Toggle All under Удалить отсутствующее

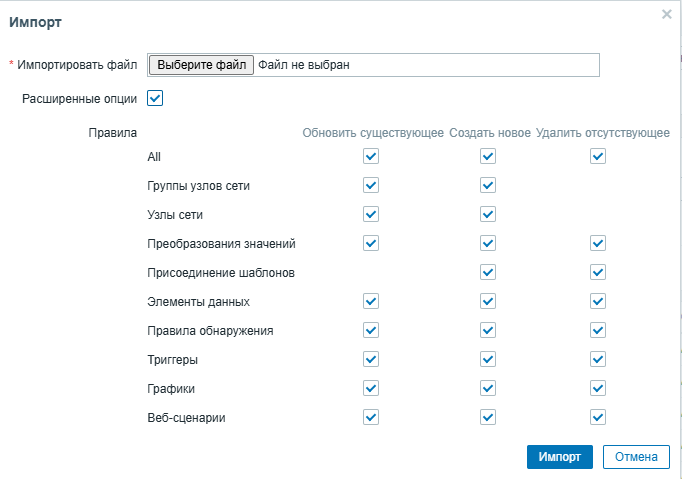click(x=598, y=156)
